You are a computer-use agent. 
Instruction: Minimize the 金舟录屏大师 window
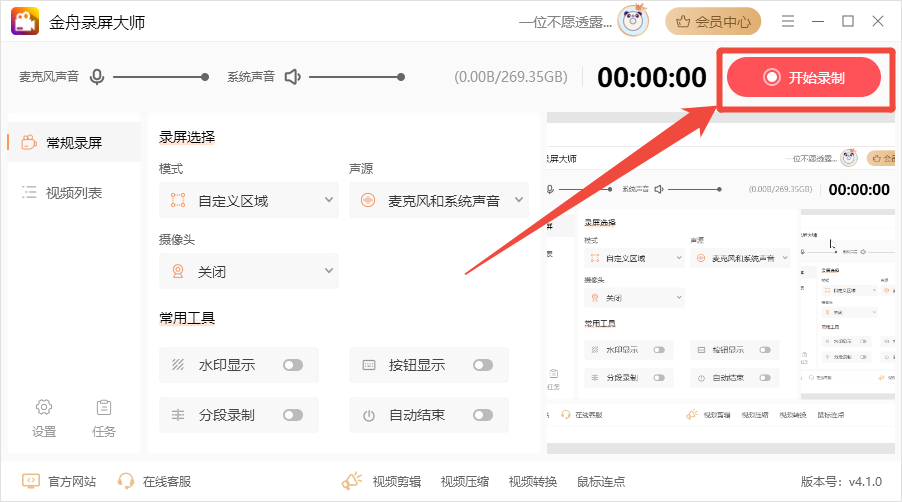tap(817, 21)
